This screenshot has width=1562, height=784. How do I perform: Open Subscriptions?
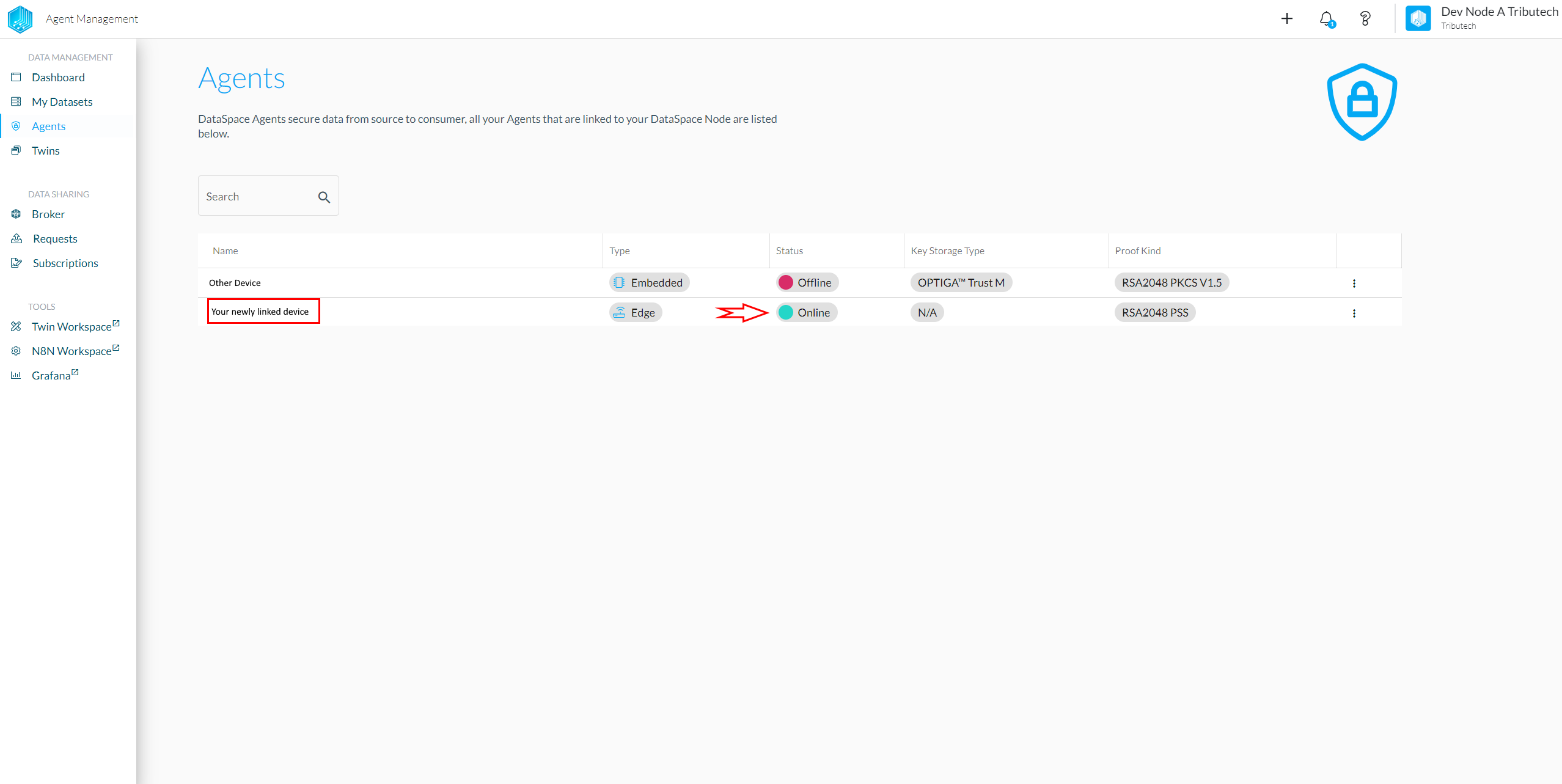click(x=65, y=263)
